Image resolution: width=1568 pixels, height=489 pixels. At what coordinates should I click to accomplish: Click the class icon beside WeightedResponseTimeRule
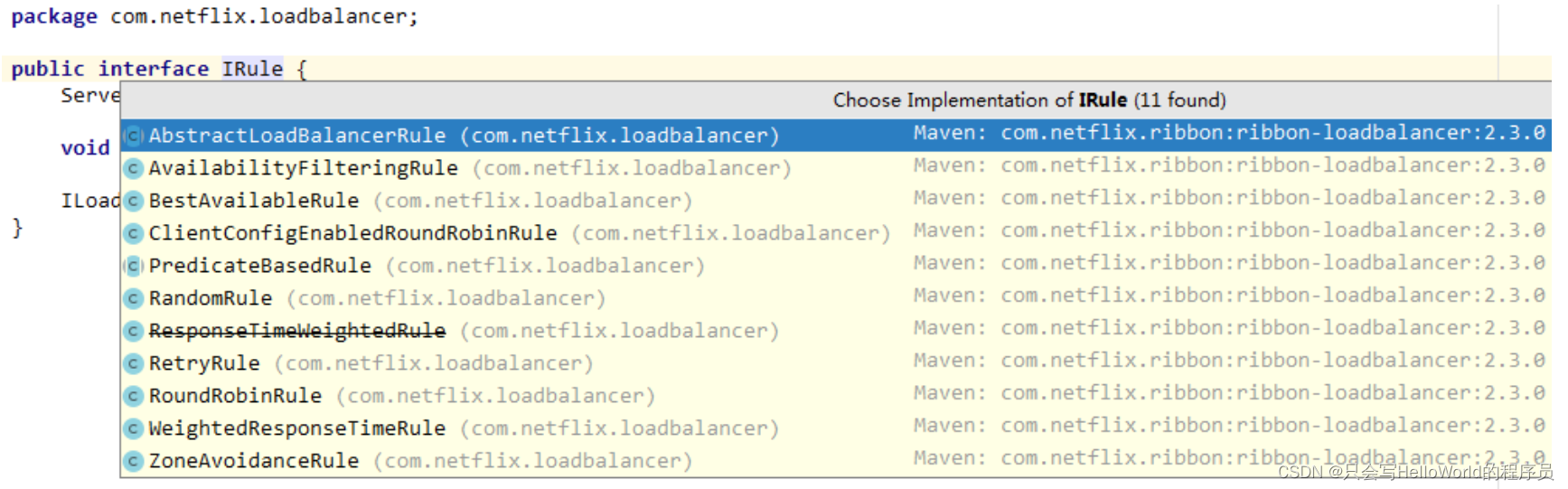click(x=134, y=428)
